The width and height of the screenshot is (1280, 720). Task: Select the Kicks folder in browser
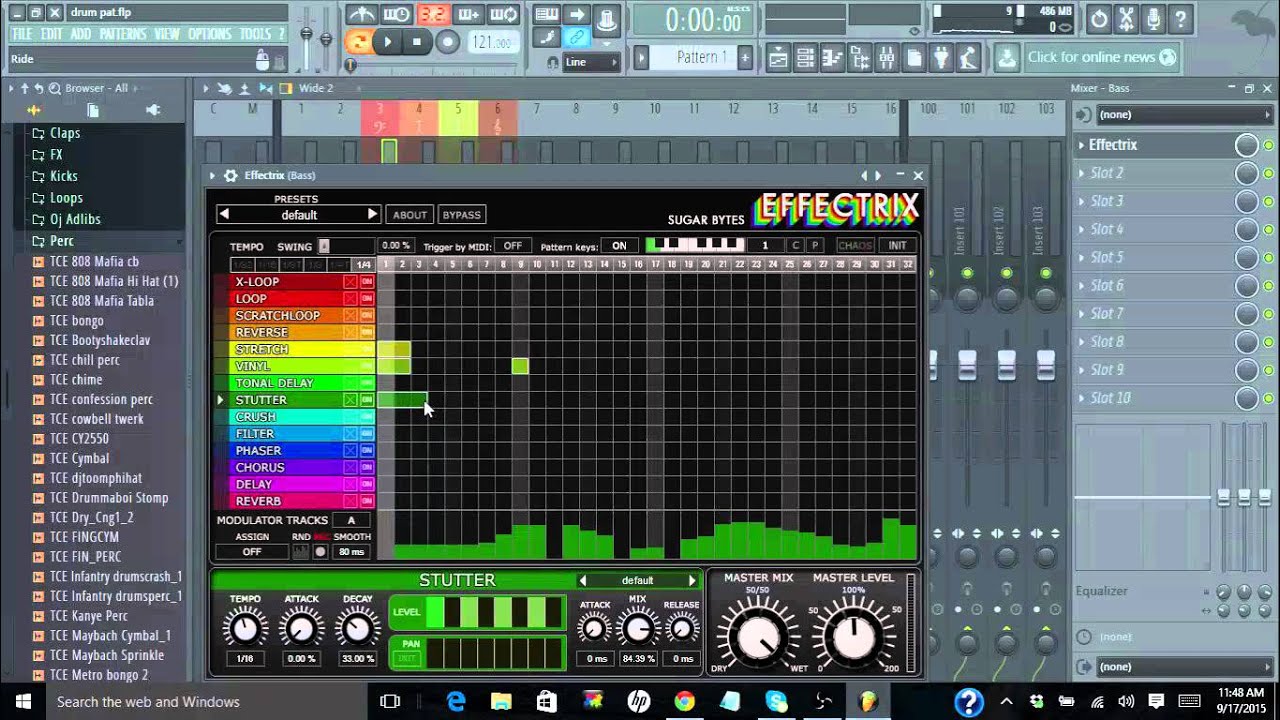pyautogui.click(x=64, y=176)
